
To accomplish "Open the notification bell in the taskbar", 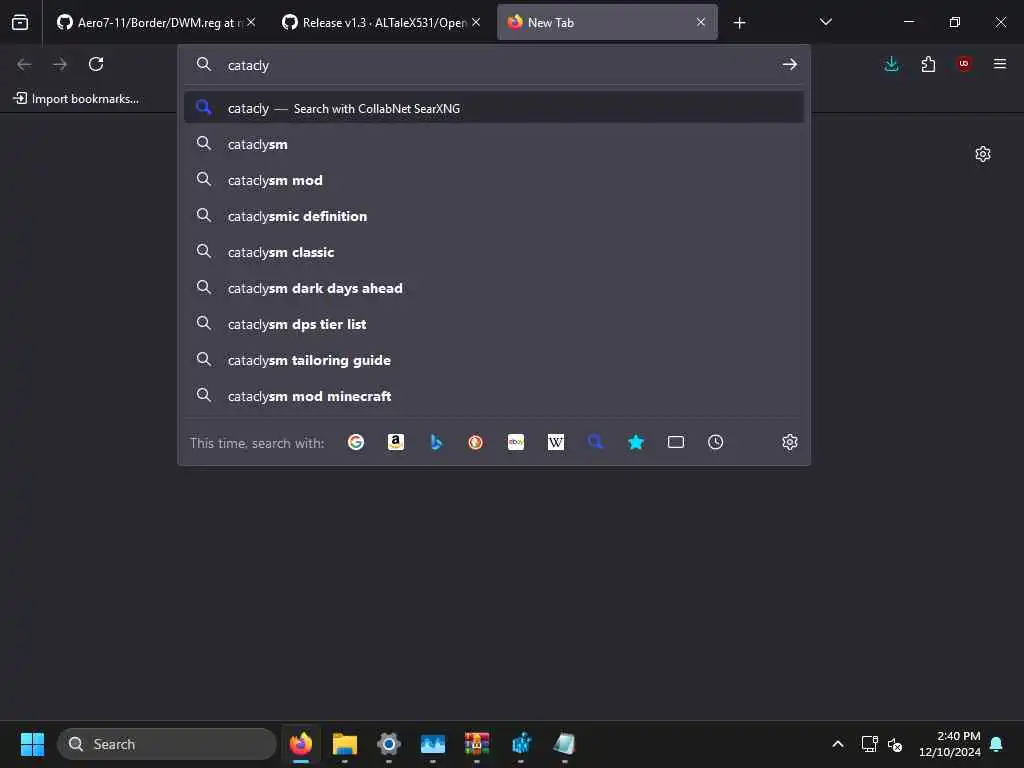I will [x=997, y=744].
